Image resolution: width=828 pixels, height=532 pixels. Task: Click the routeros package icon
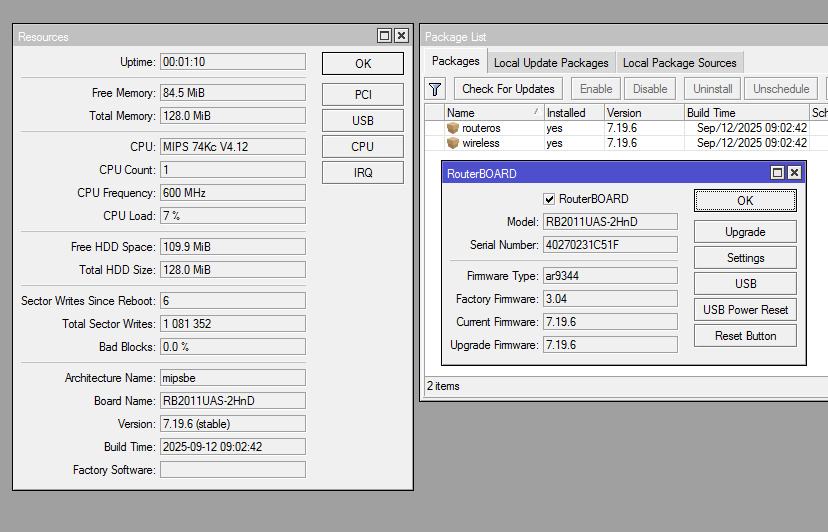pos(453,128)
